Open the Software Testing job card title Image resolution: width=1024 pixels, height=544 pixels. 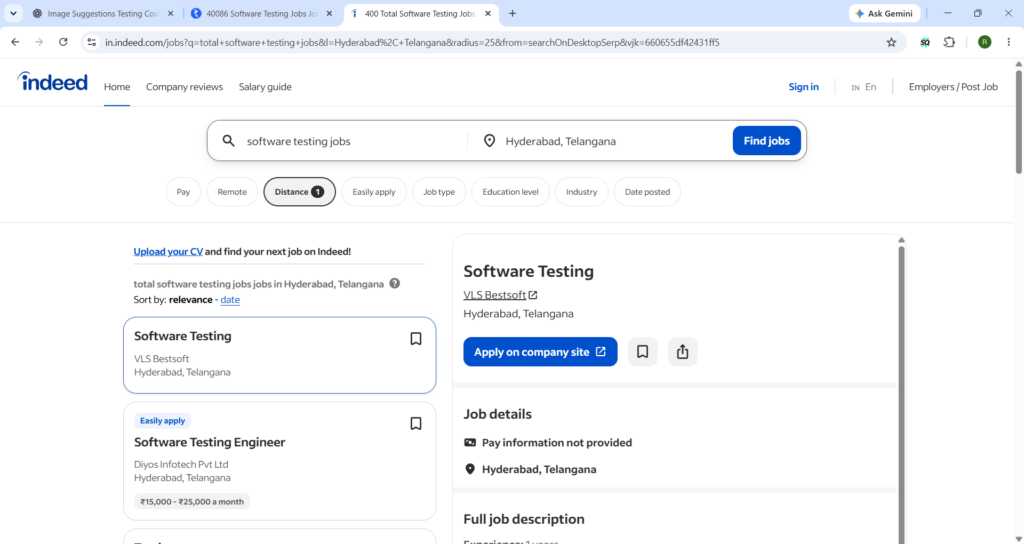tap(183, 336)
